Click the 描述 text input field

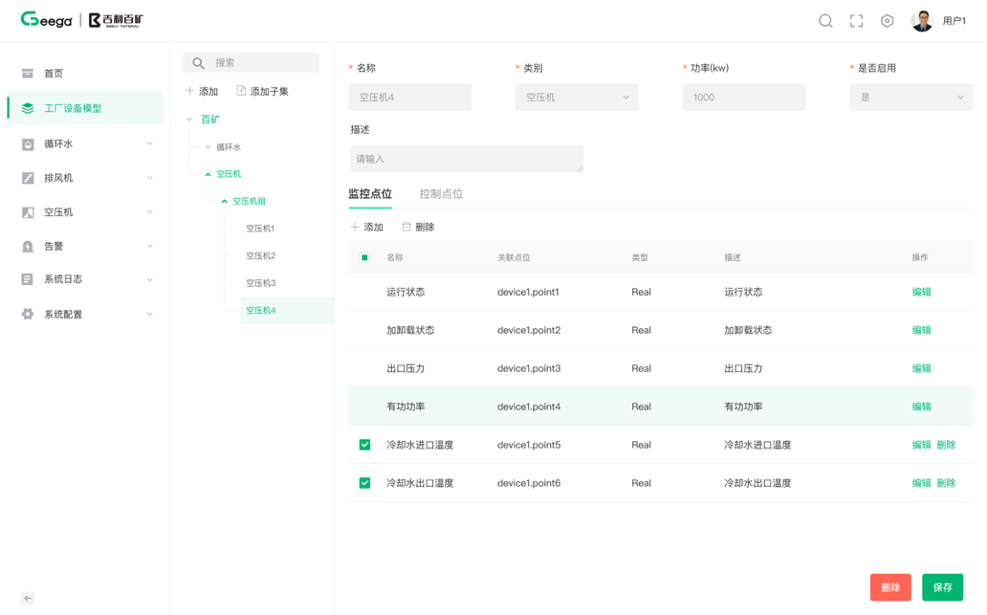click(466, 159)
